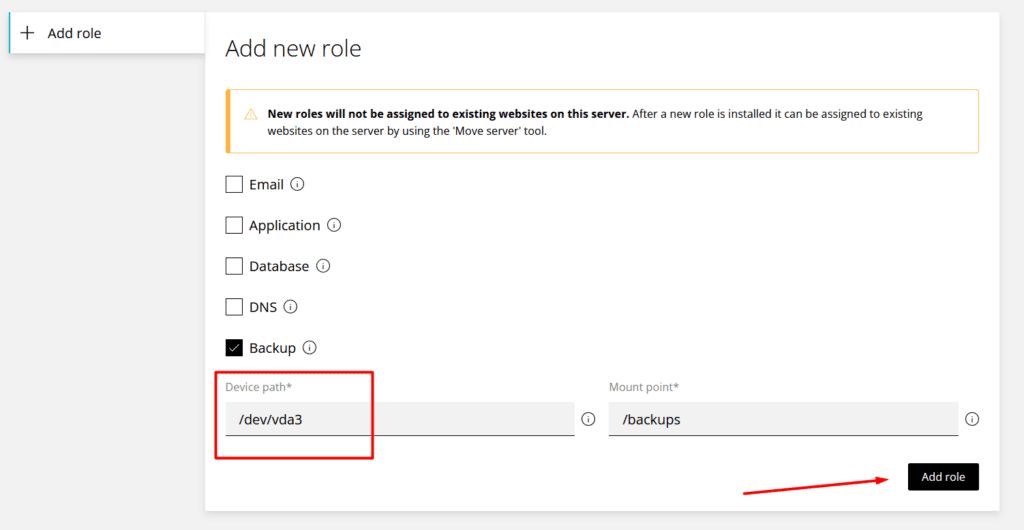Click the info icon next to Backup
Screen dimensions: 1024x530
309,348
